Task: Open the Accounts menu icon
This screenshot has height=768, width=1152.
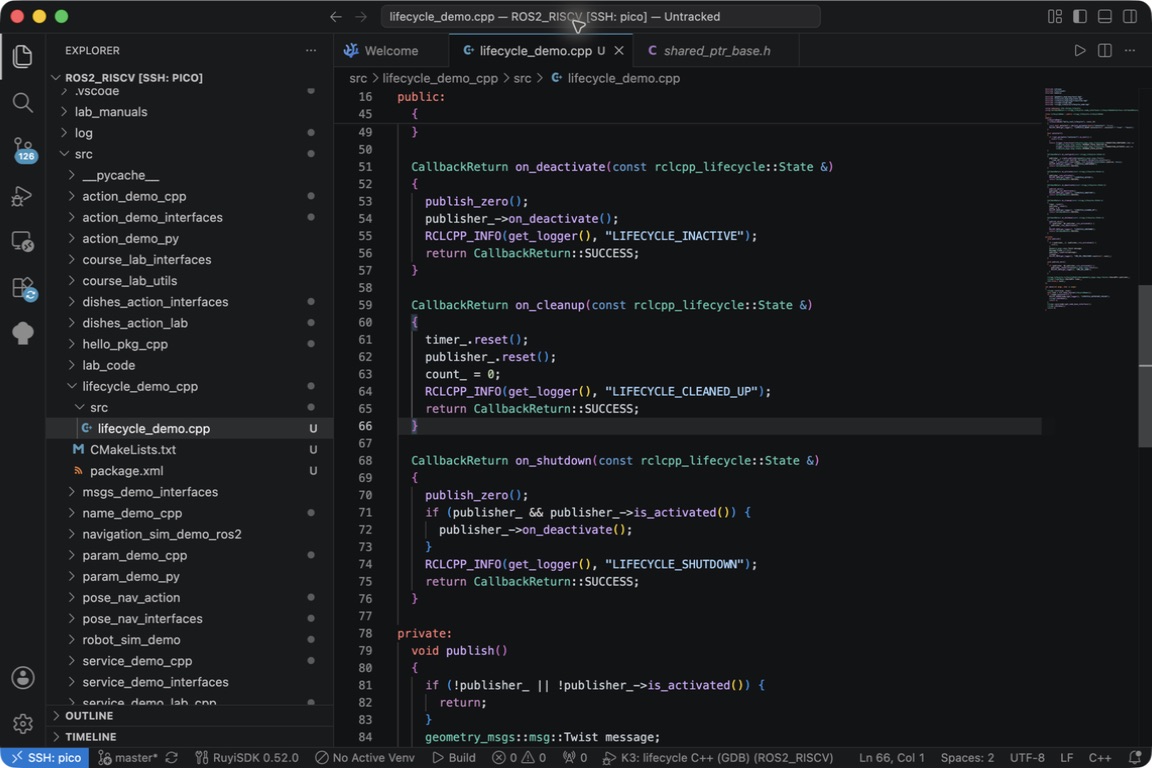Action: tap(23, 678)
